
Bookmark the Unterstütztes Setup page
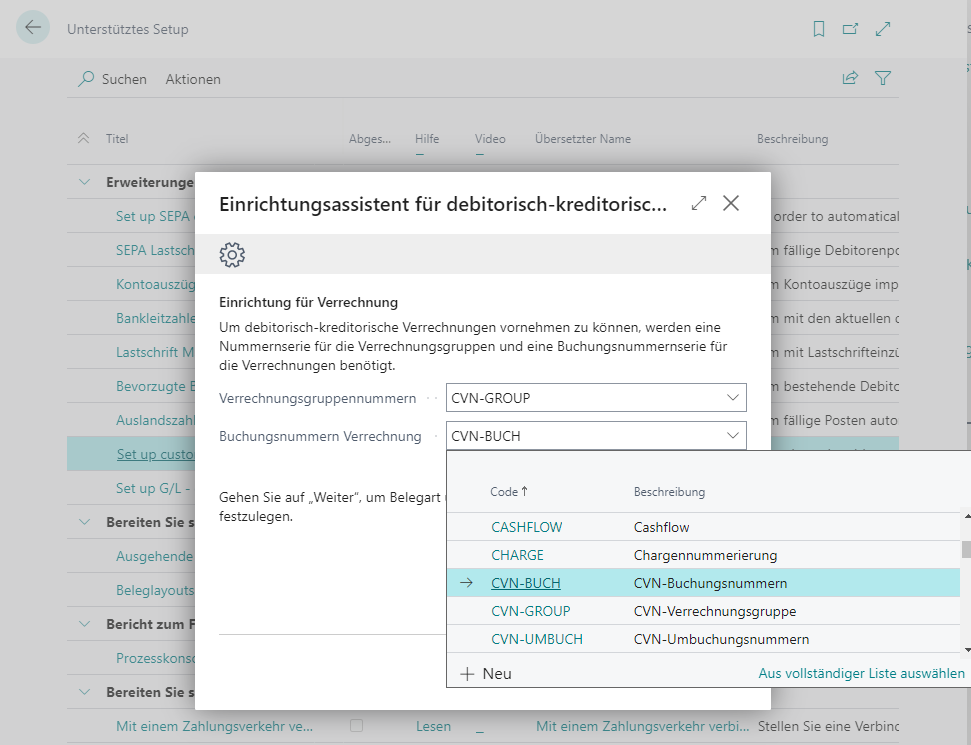(x=819, y=28)
